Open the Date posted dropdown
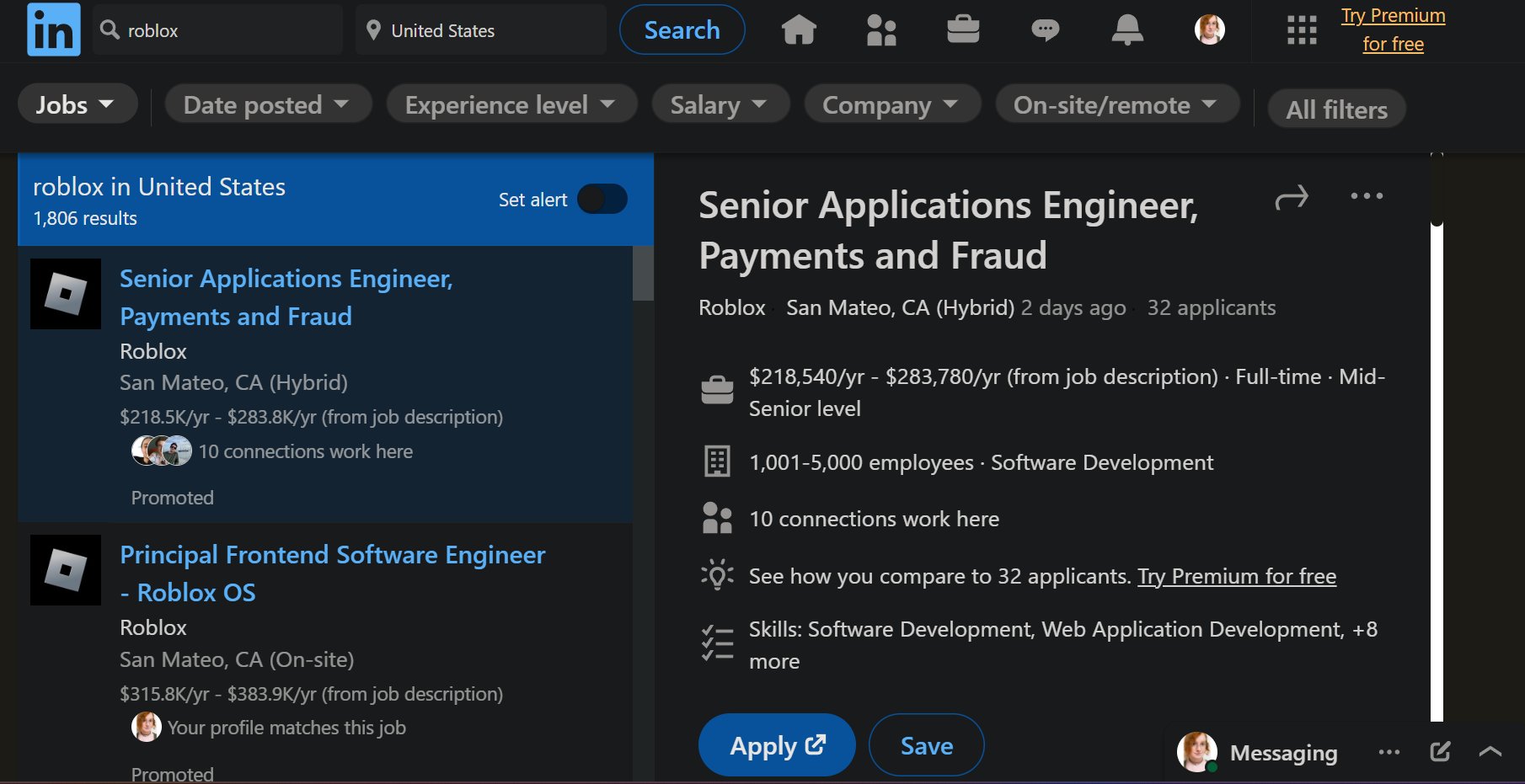 pos(268,104)
